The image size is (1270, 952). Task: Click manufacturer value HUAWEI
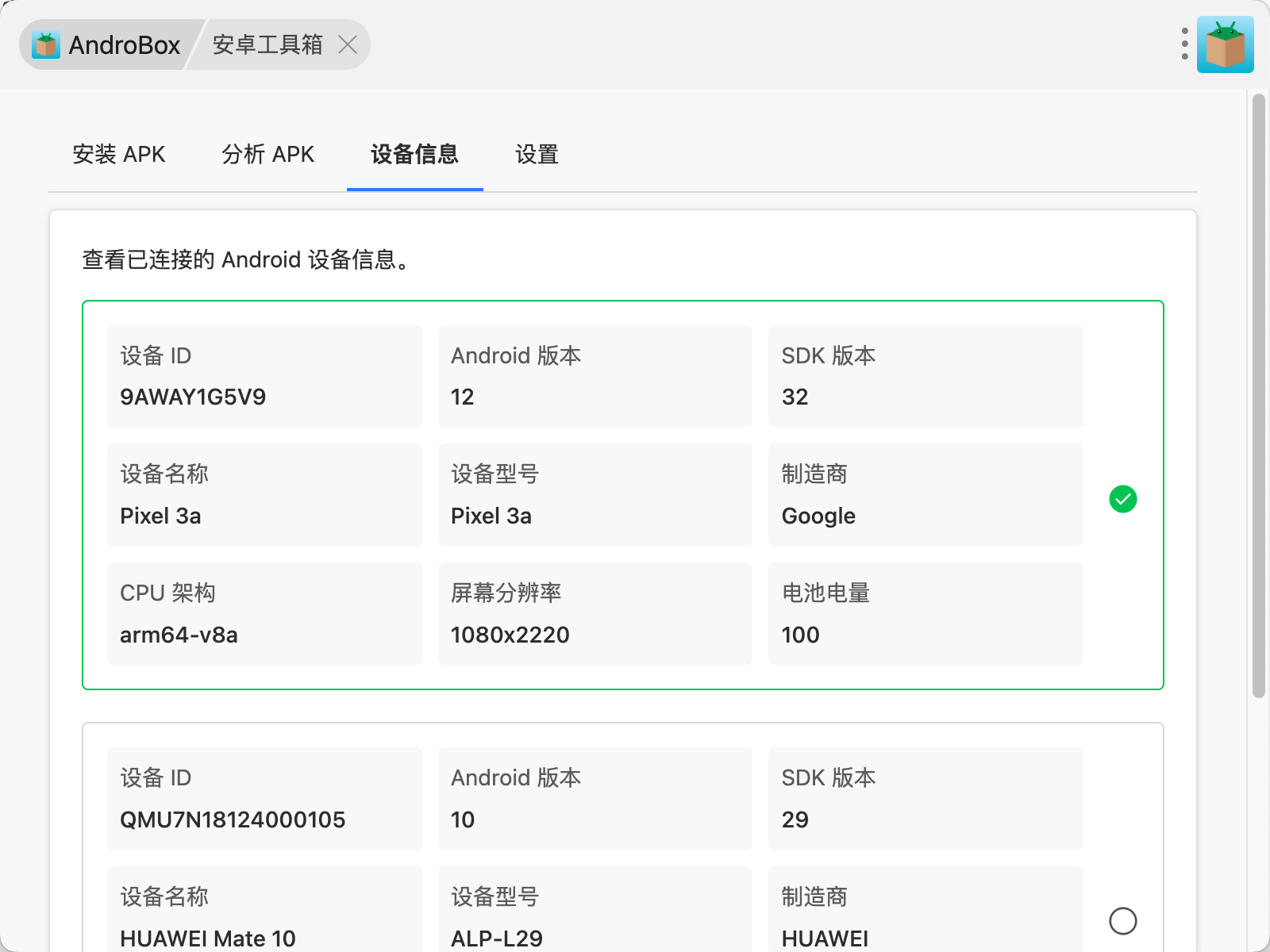click(825, 939)
